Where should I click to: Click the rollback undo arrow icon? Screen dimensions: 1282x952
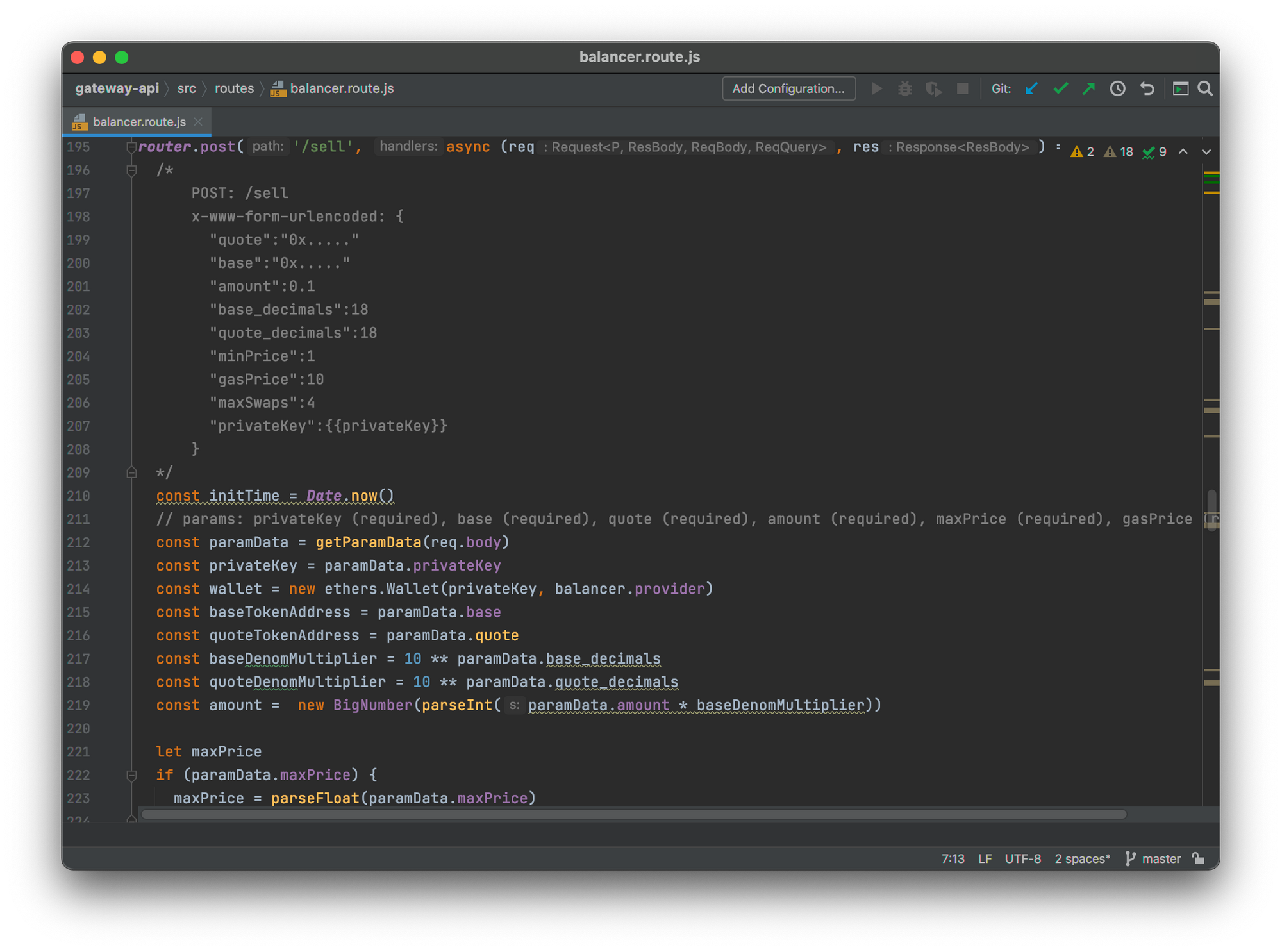coord(1147,88)
